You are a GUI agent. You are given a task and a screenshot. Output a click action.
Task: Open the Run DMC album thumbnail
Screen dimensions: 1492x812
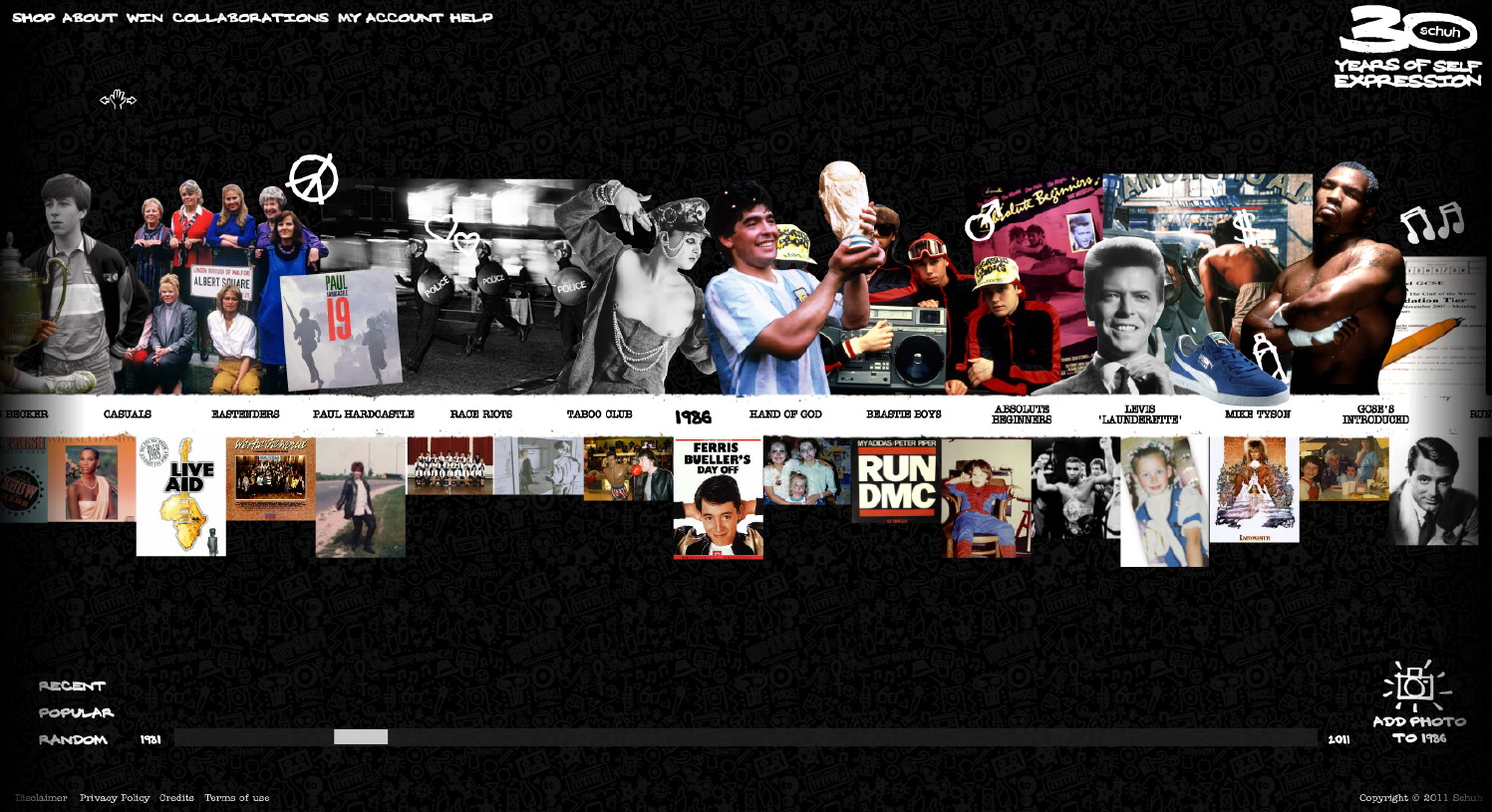coord(896,480)
